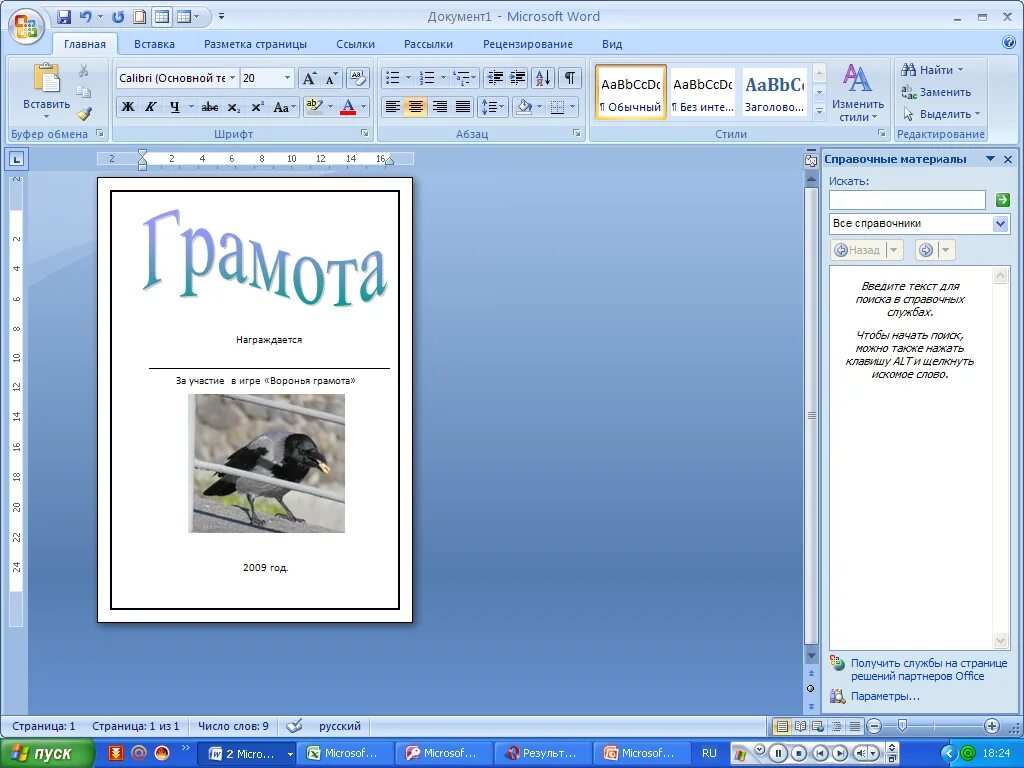Align text left
Image resolution: width=1024 pixels, height=768 pixels.
coord(392,106)
